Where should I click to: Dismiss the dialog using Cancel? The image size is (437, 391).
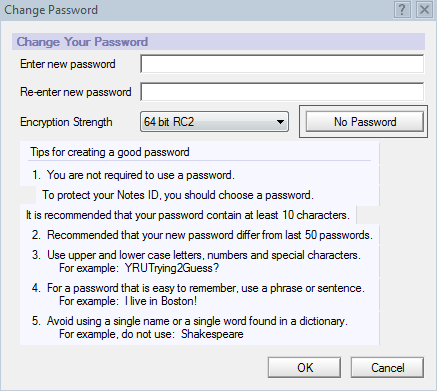click(387, 368)
